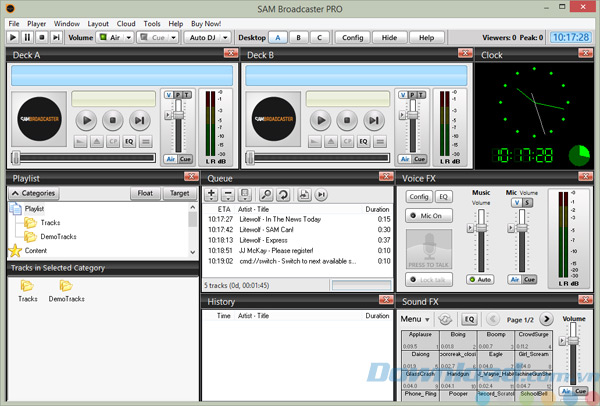Open the EQ on Deck B
600x406 pixels.
364,142
